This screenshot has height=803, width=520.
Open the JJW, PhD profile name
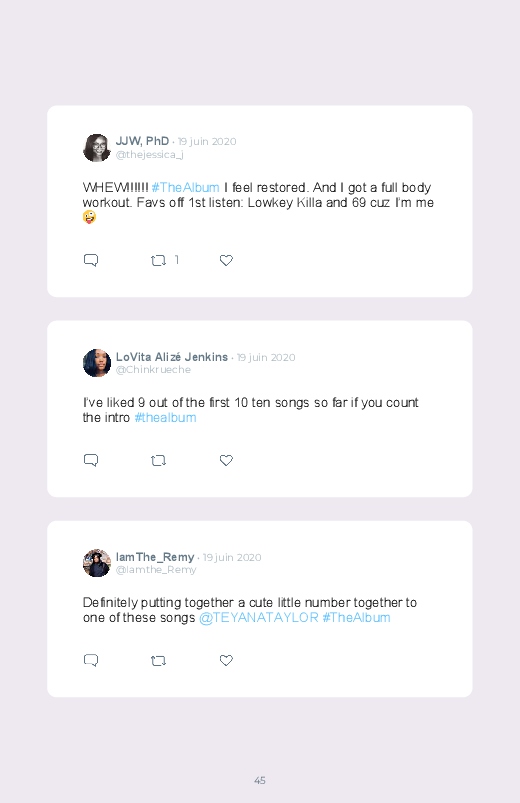point(142,141)
